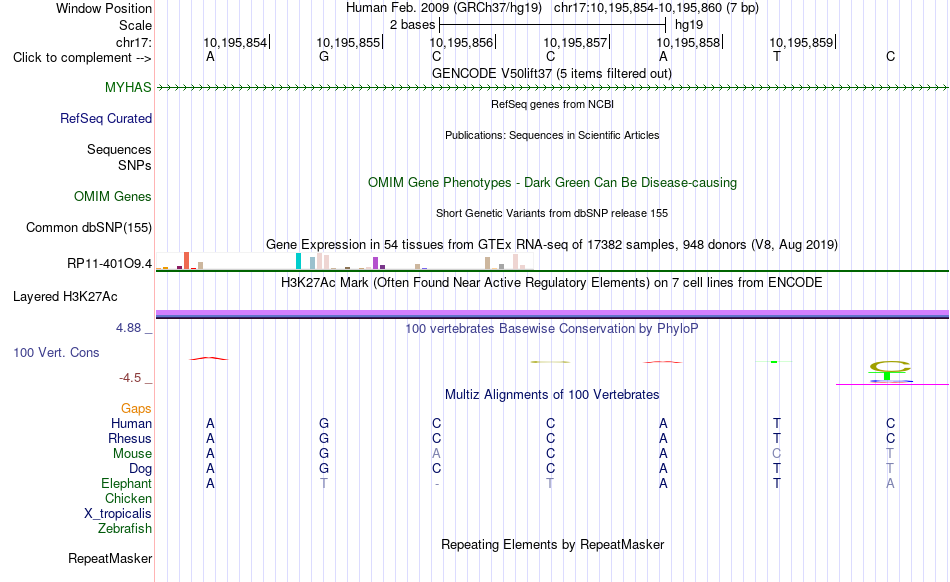Click the faint A in Mouse row
The height and width of the screenshot is (582, 950).
point(436,454)
